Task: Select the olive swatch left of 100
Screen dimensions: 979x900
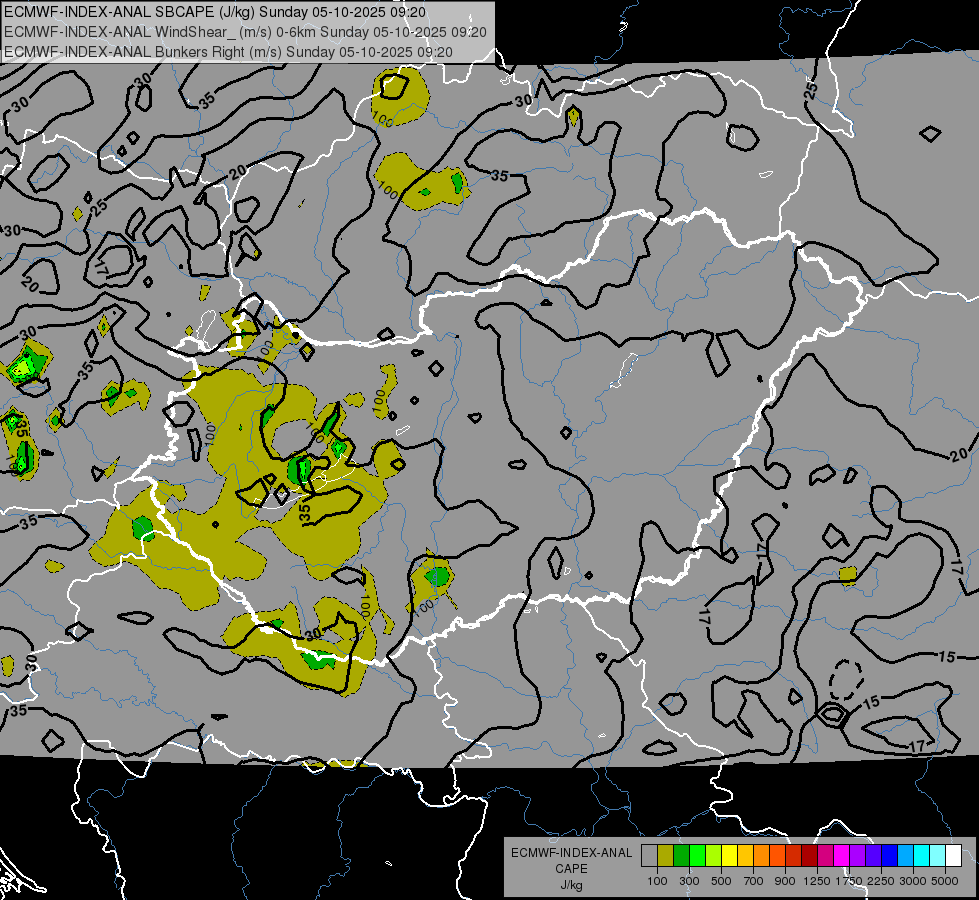Action: (x=665, y=856)
